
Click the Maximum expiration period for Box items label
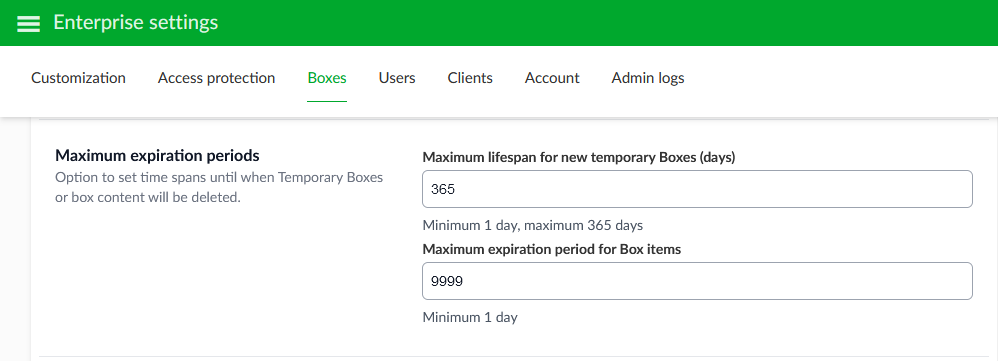552,250
